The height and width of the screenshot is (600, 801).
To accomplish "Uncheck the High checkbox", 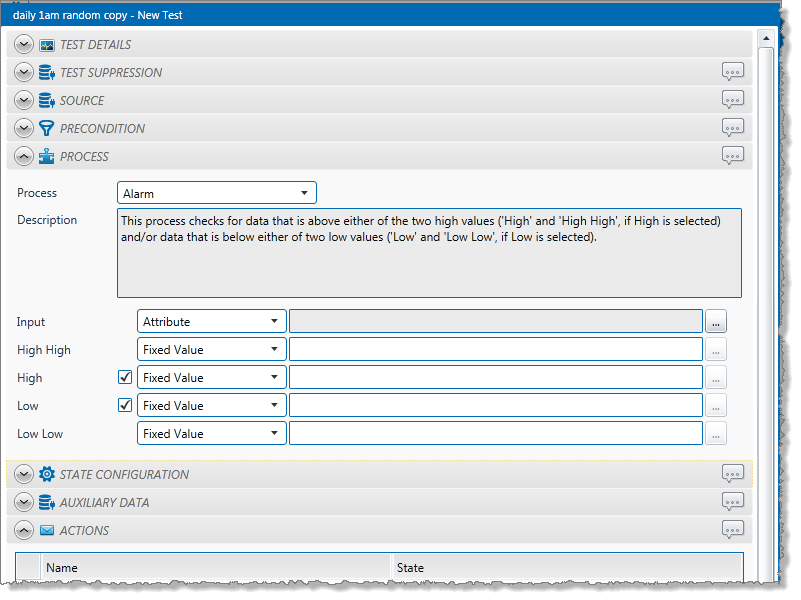I will (125, 378).
